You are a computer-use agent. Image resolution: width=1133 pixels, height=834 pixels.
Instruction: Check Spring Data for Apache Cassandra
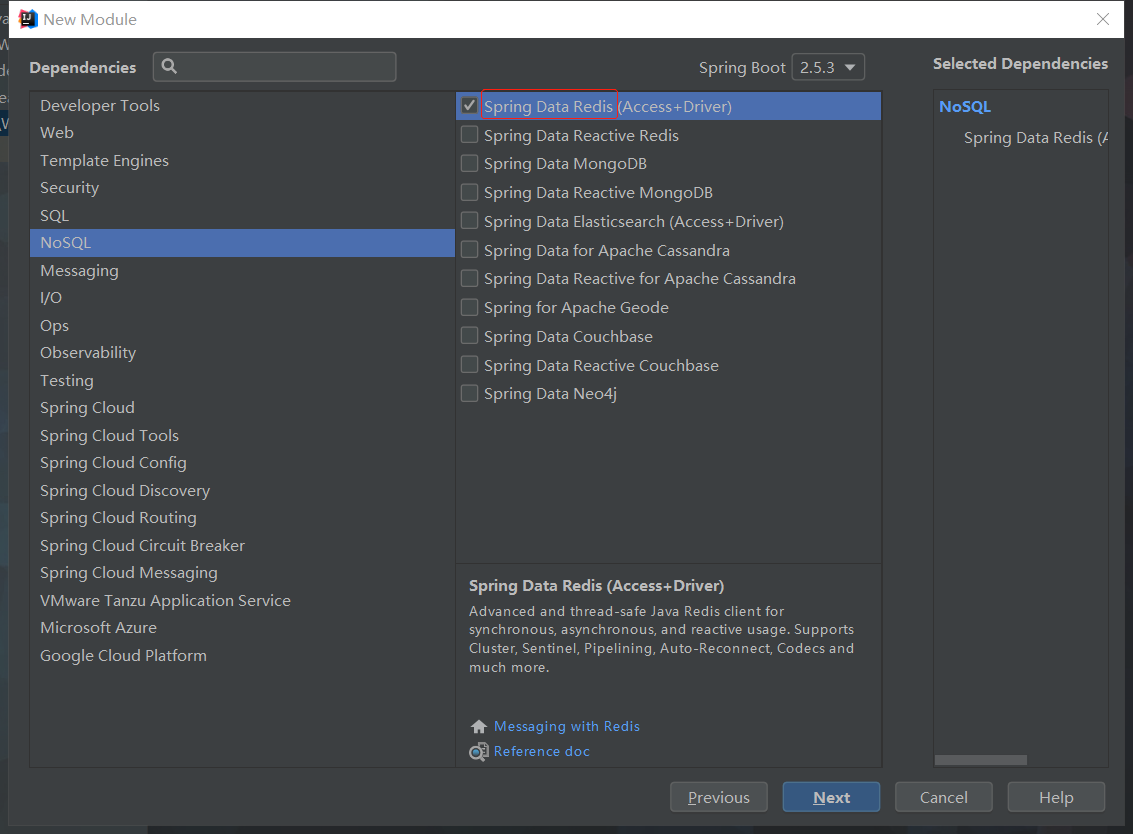click(470, 249)
